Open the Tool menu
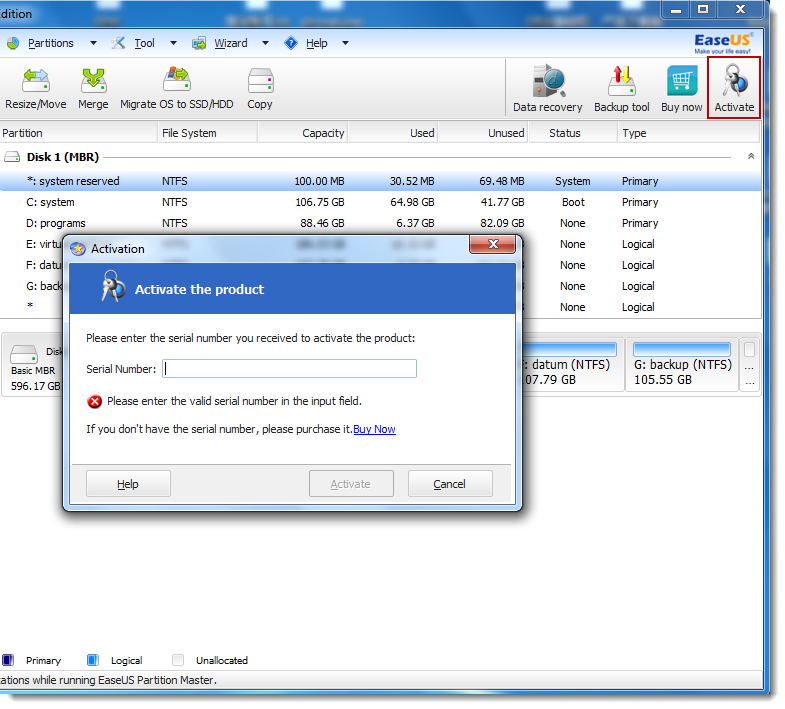785x709 pixels. [144, 43]
